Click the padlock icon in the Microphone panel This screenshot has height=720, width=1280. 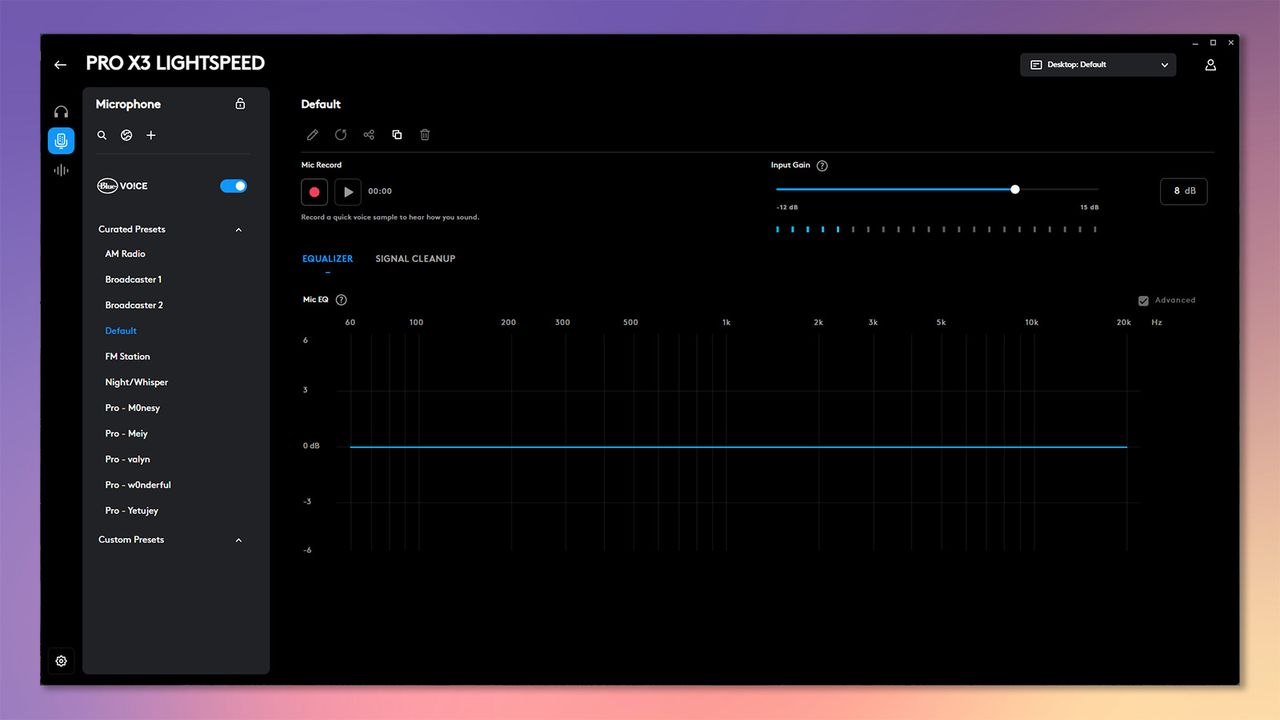(x=240, y=104)
